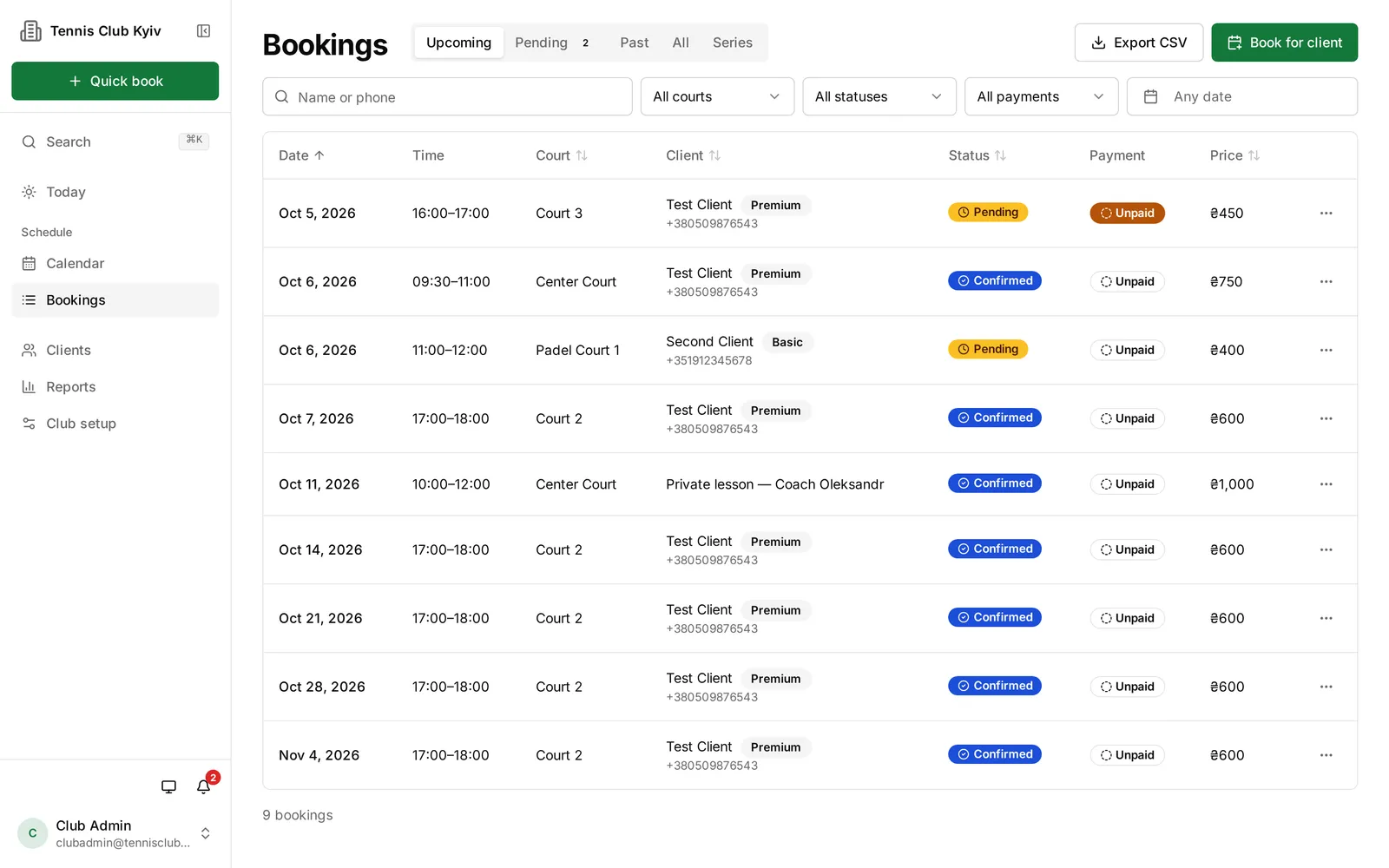The image size is (1389, 868).
Task: Open actions menu for Nov 4 booking
Action: (x=1326, y=756)
